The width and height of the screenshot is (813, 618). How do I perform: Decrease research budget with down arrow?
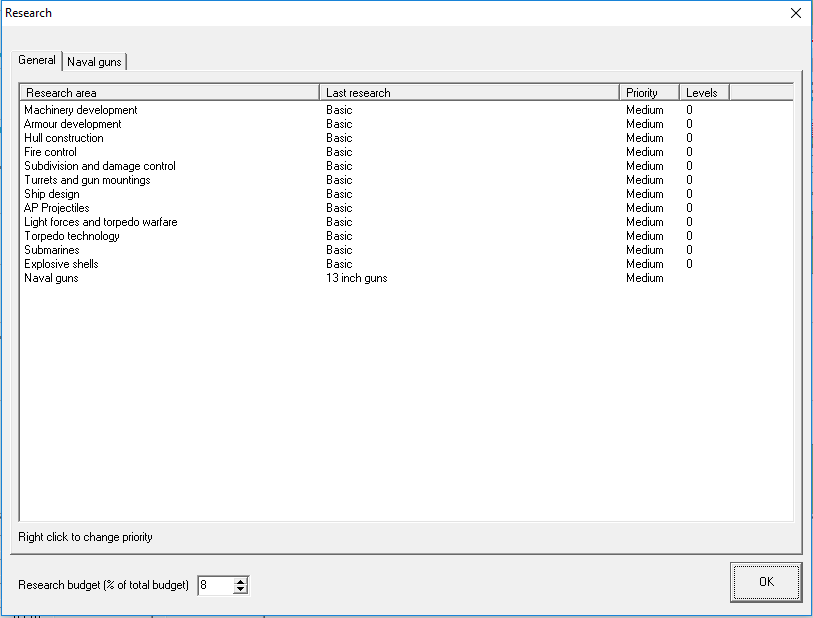240,589
